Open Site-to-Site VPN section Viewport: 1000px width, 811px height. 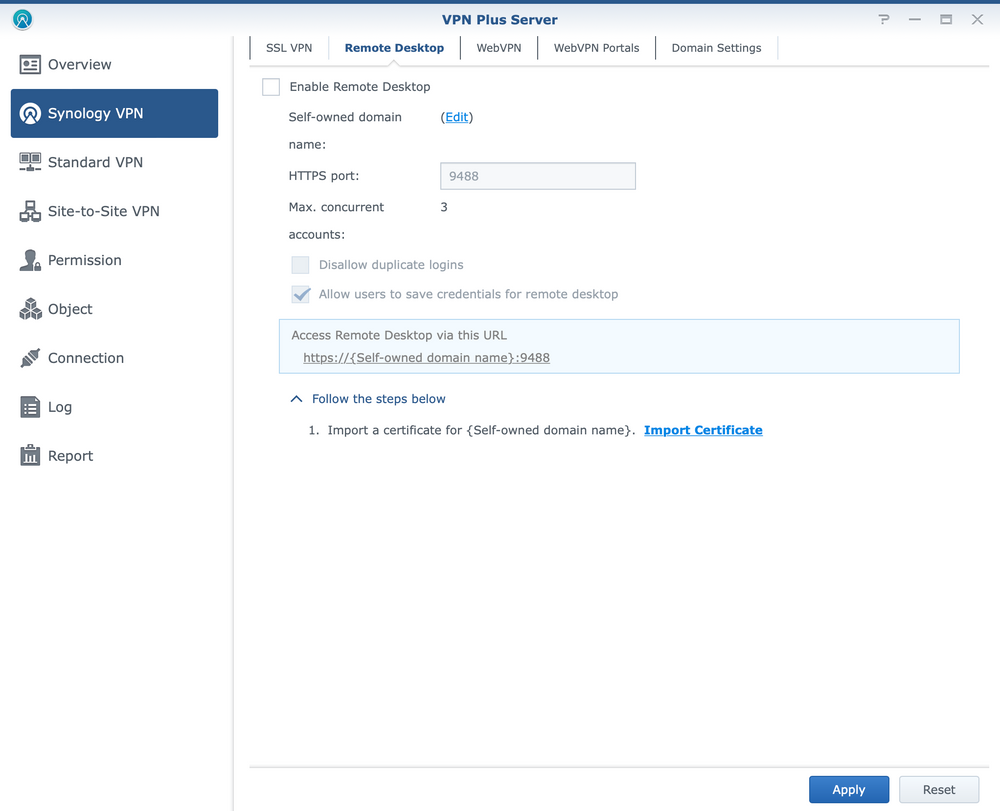114,211
